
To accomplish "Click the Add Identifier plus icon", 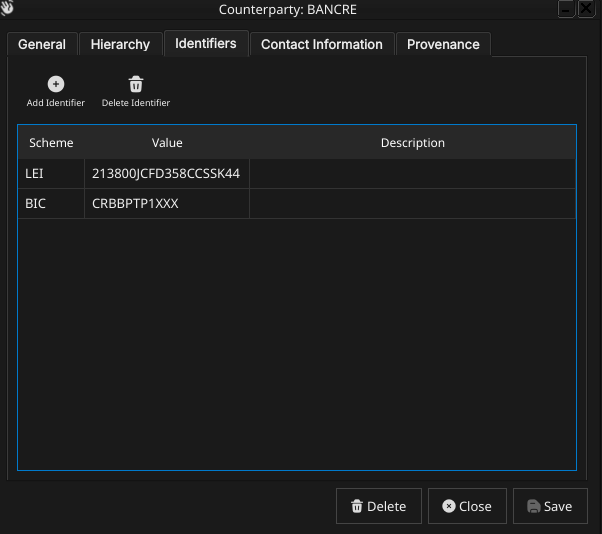I will pos(56,84).
